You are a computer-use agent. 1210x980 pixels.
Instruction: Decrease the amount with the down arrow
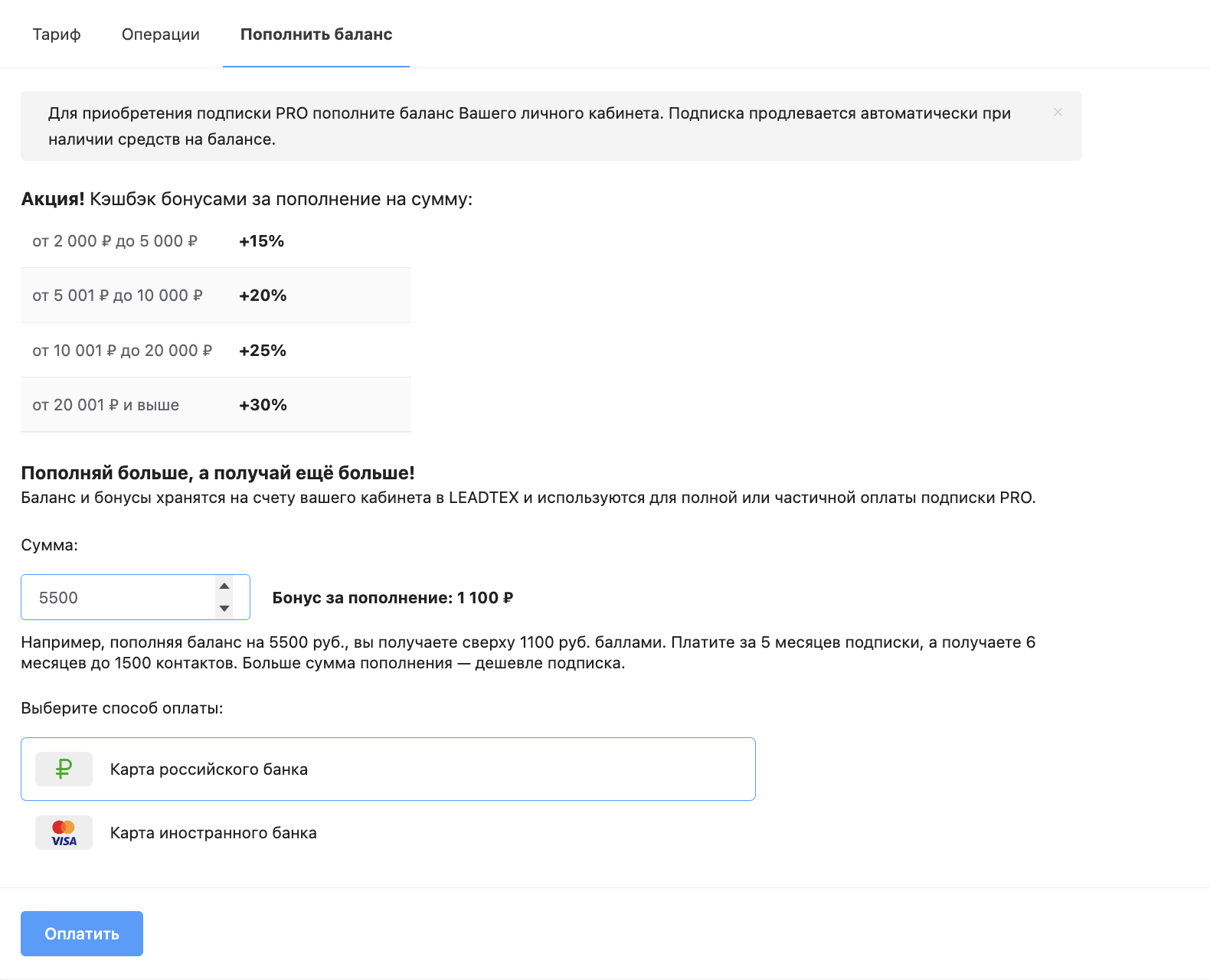coord(224,609)
